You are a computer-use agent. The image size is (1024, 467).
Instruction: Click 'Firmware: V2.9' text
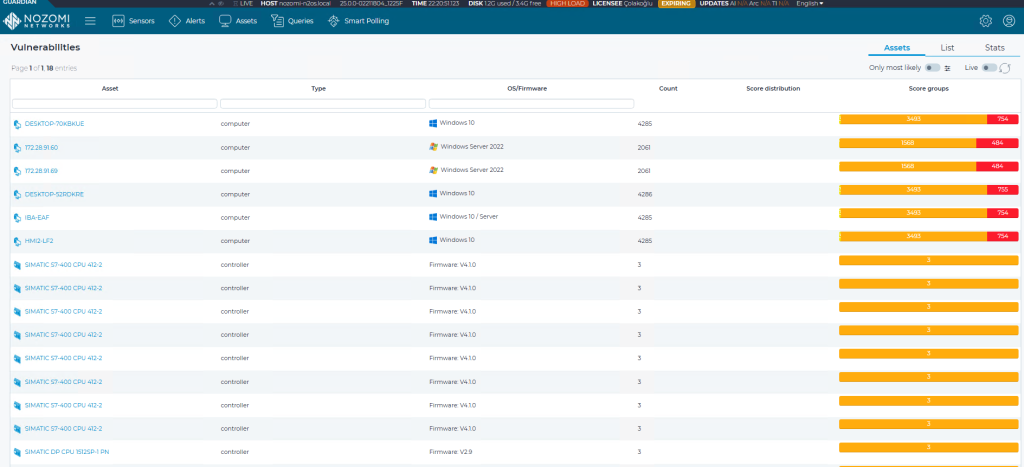[x=453, y=452]
